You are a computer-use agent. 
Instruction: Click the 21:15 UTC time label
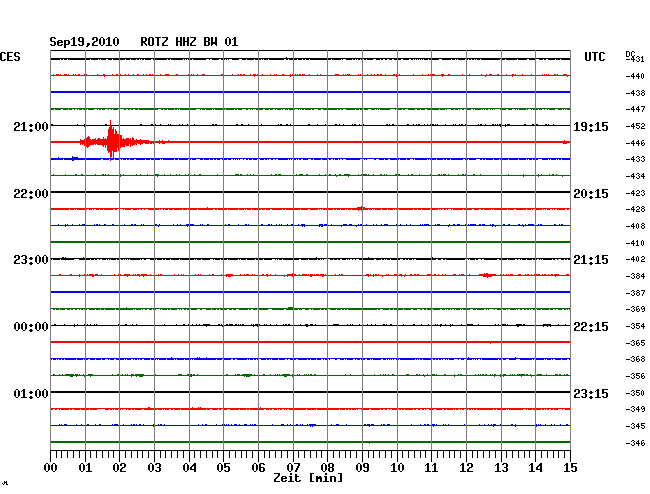tap(591, 260)
